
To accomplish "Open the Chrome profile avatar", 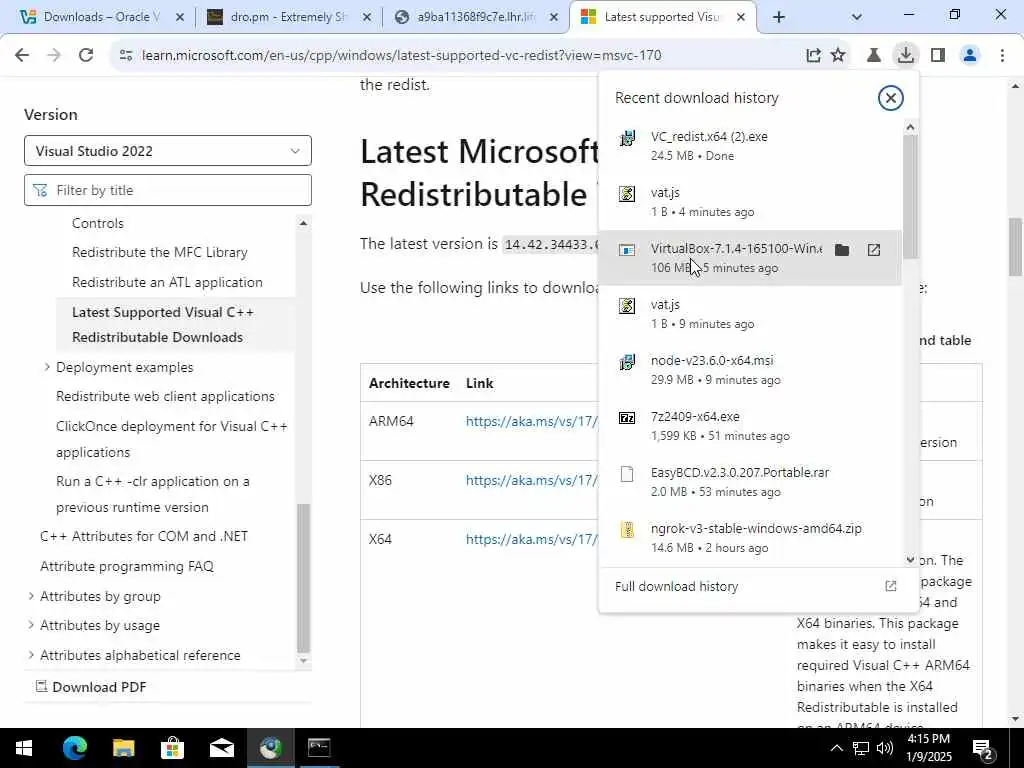I will (x=970, y=56).
